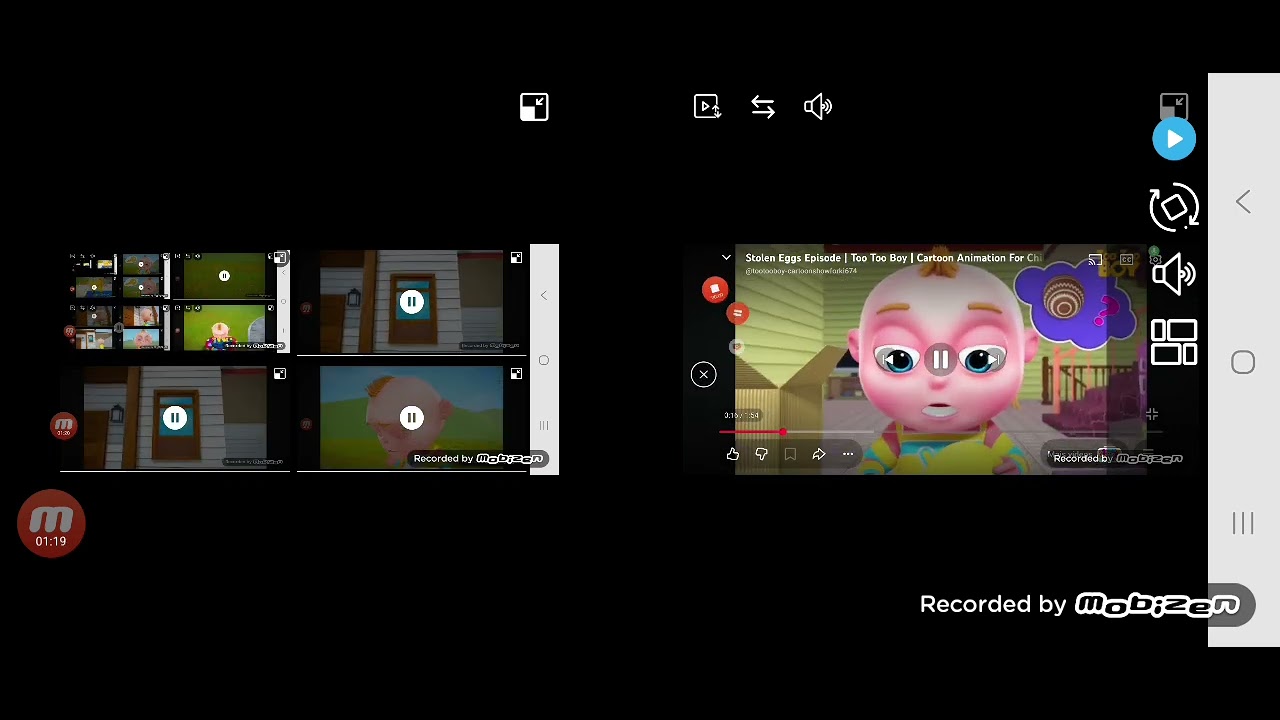Pause the top-right door video in left panel

[411, 302]
